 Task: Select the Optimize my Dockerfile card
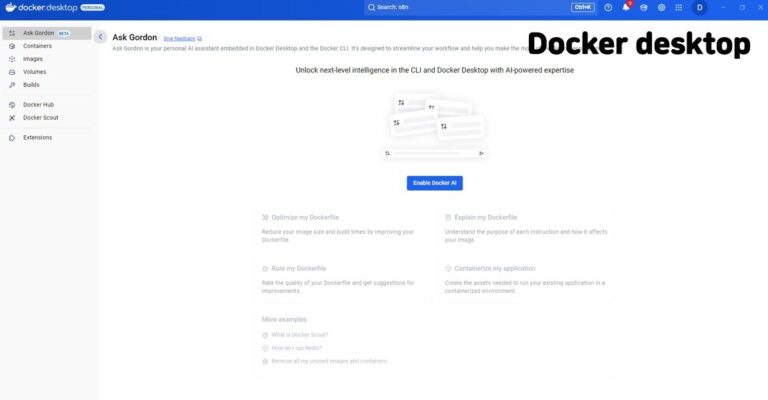tap(343, 229)
